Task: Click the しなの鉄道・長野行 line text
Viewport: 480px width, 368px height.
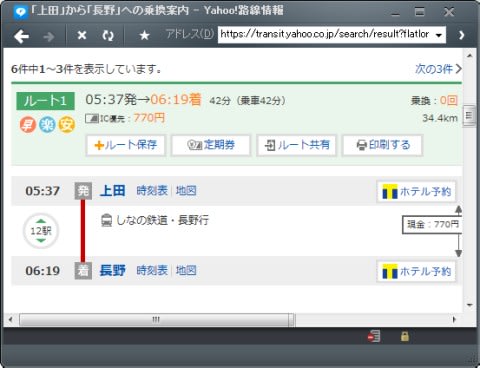Action: pos(163,220)
